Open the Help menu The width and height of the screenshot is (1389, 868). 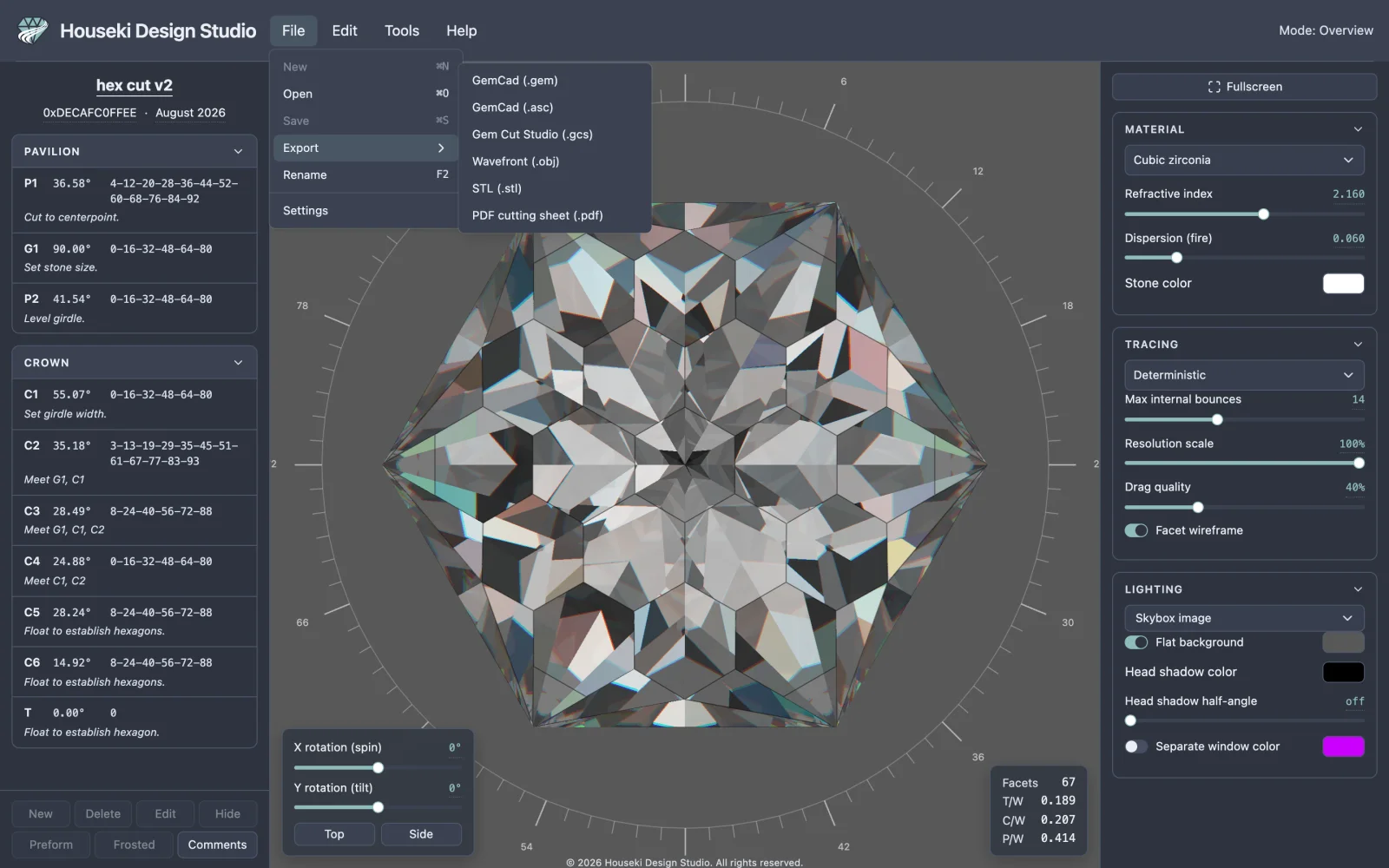[461, 30]
